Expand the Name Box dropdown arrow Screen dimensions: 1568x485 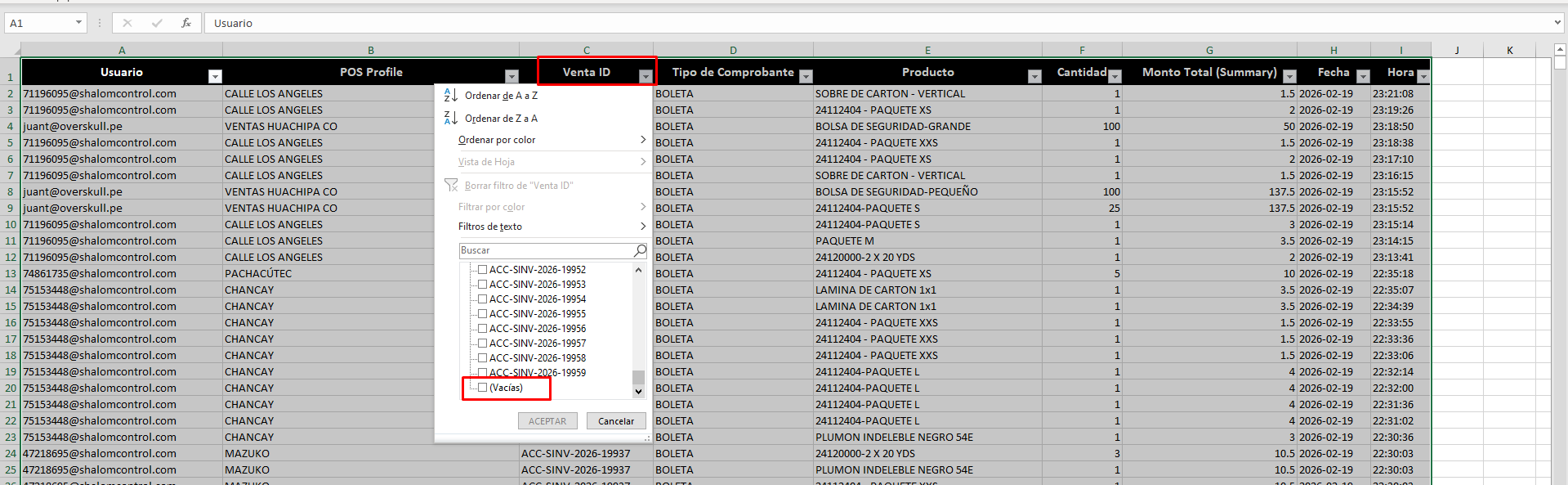pyautogui.click(x=78, y=23)
